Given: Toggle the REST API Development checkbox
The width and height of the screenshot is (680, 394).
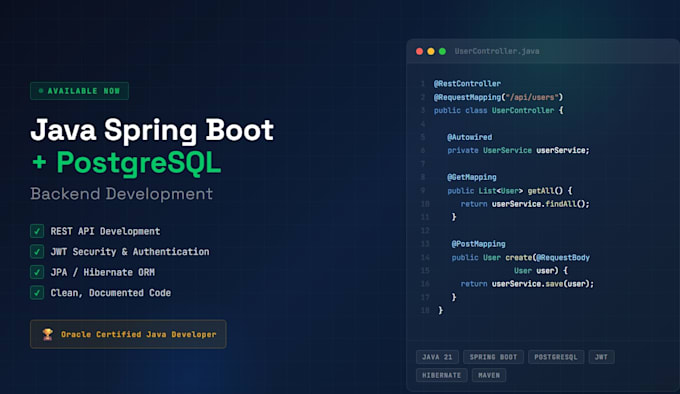Looking at the screenshot, I should 37,231.
